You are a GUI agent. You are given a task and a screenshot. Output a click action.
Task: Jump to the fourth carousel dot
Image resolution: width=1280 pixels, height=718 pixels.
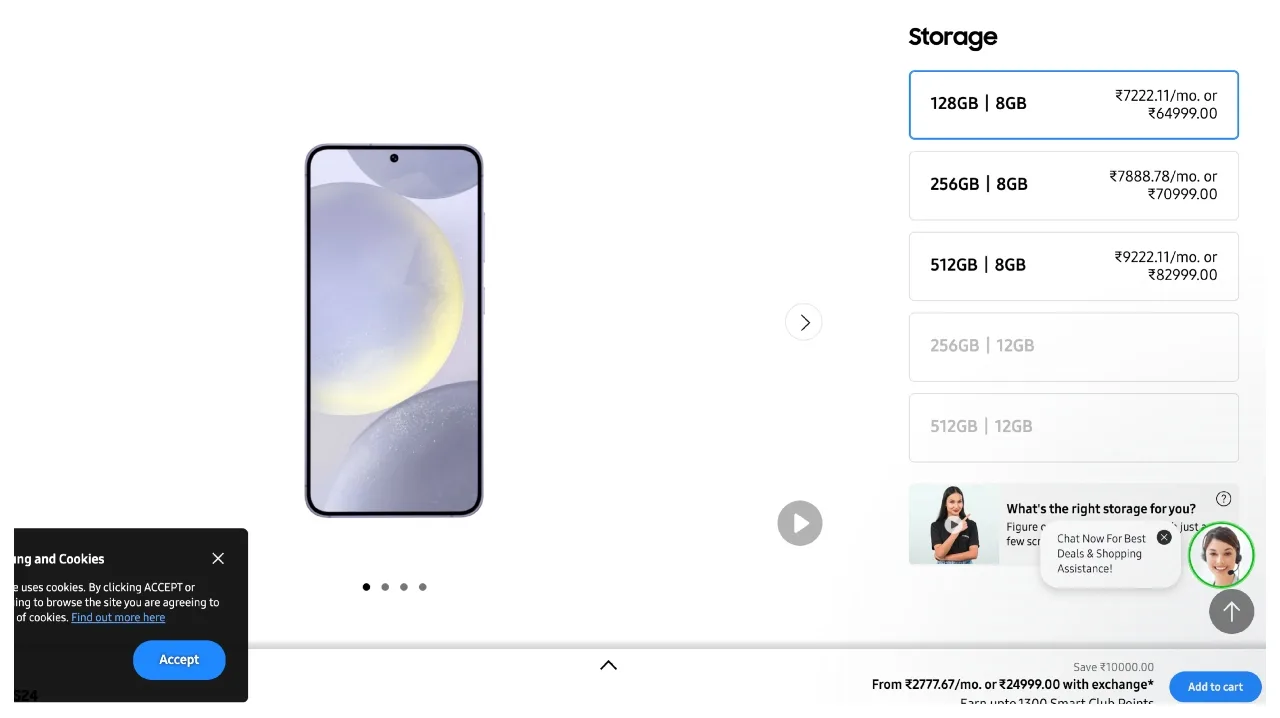(x=423, y=587)
